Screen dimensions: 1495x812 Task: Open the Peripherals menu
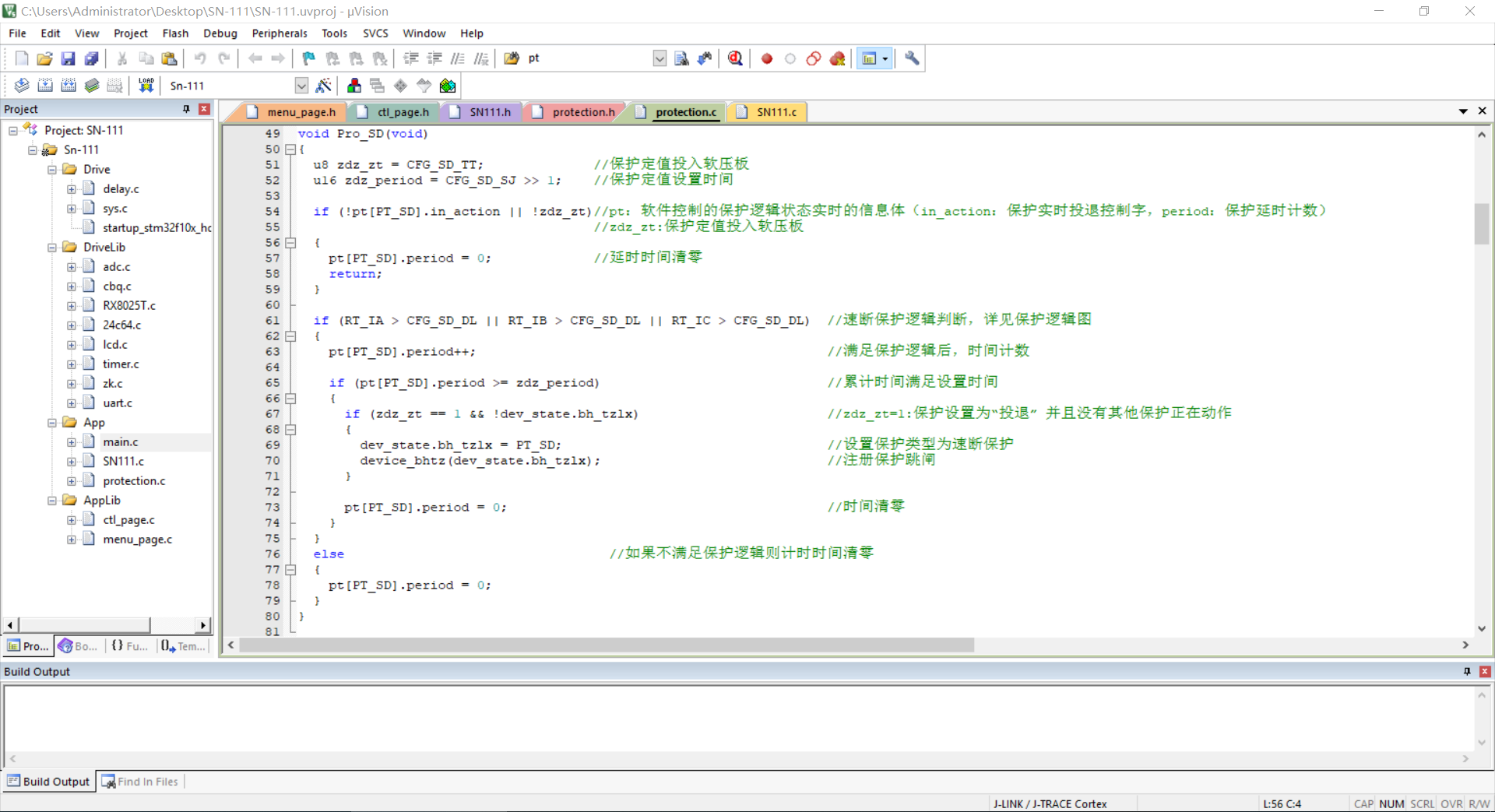(280, 33)
